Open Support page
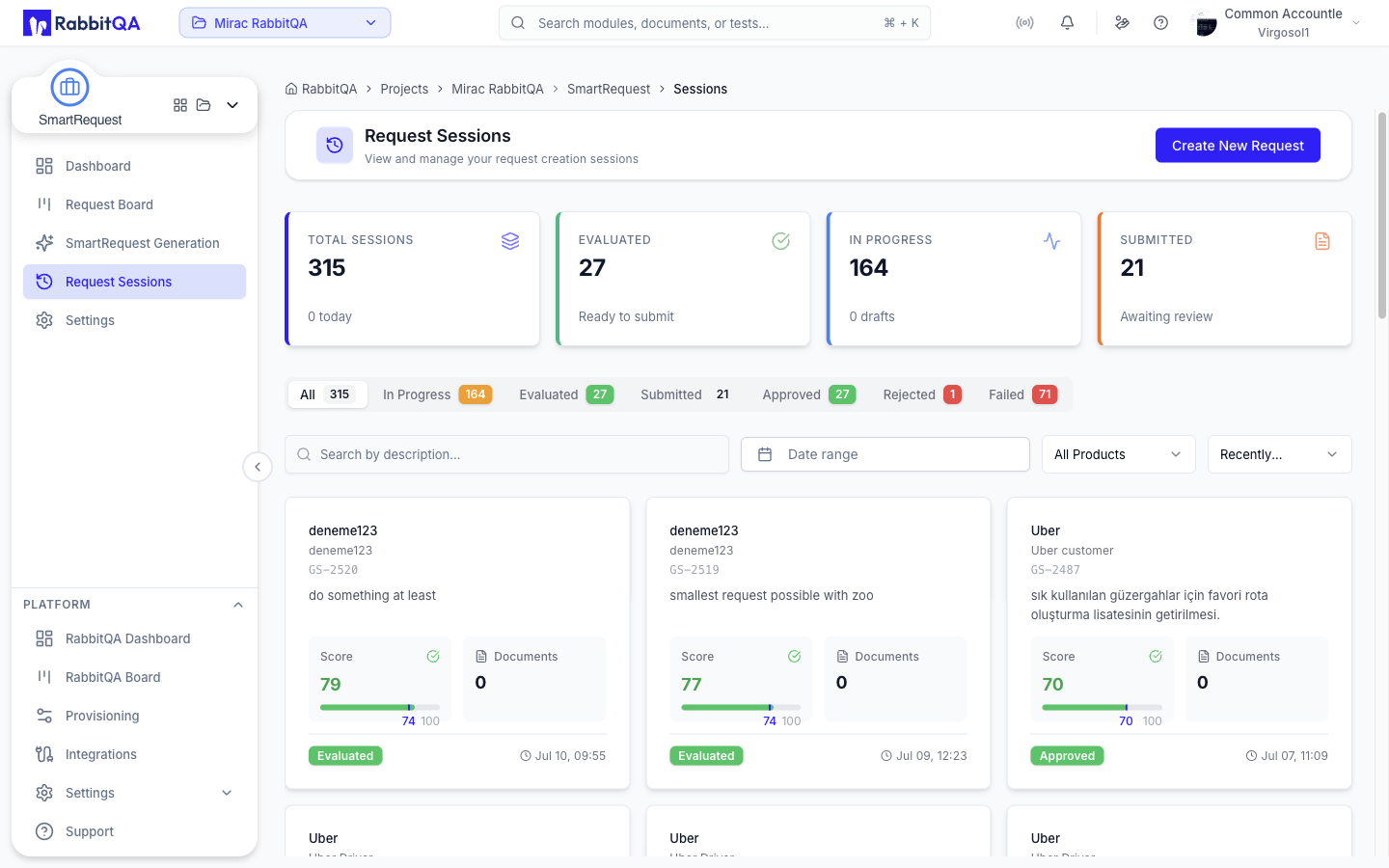1389x868 pixels. point(134,831)
